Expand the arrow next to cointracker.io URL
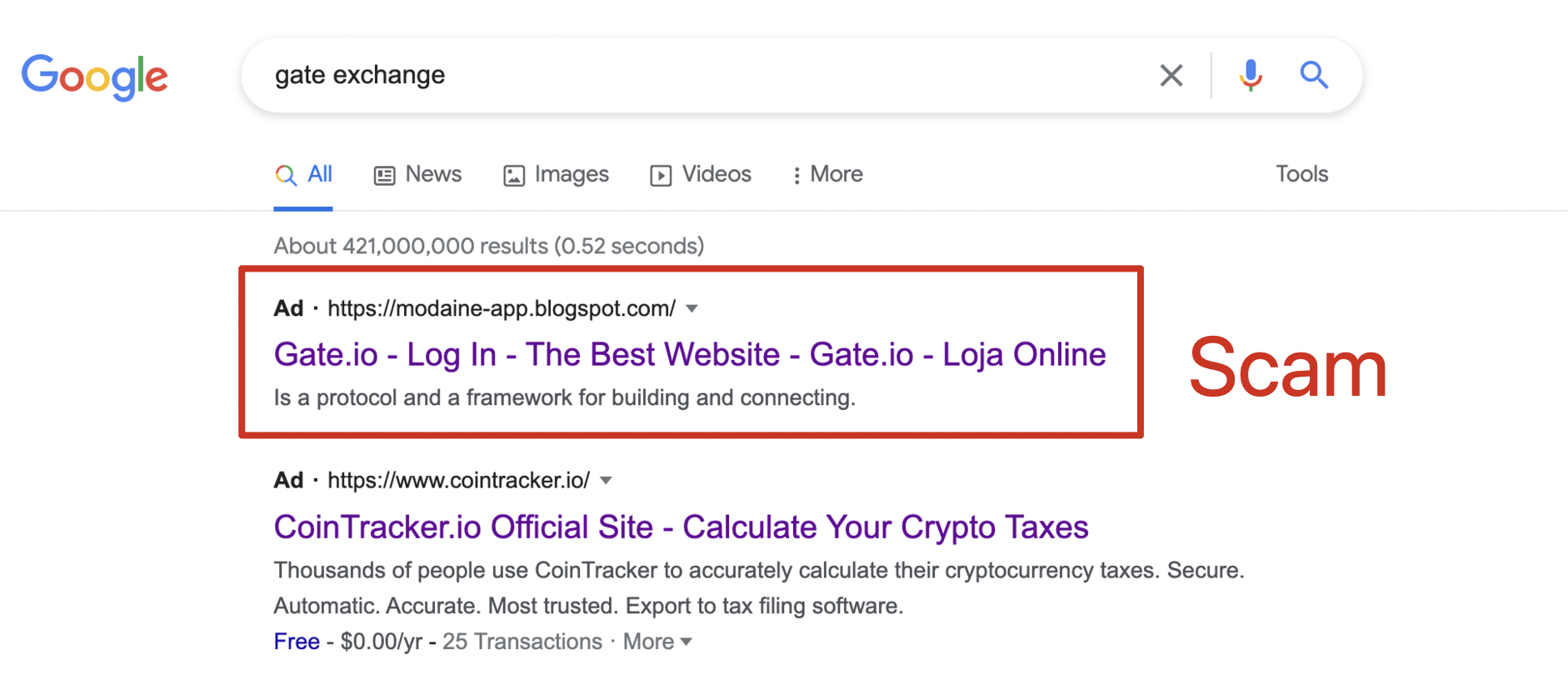Image resolution: width=1568 pixels, height=700 pixels. [x=606, y=481]
